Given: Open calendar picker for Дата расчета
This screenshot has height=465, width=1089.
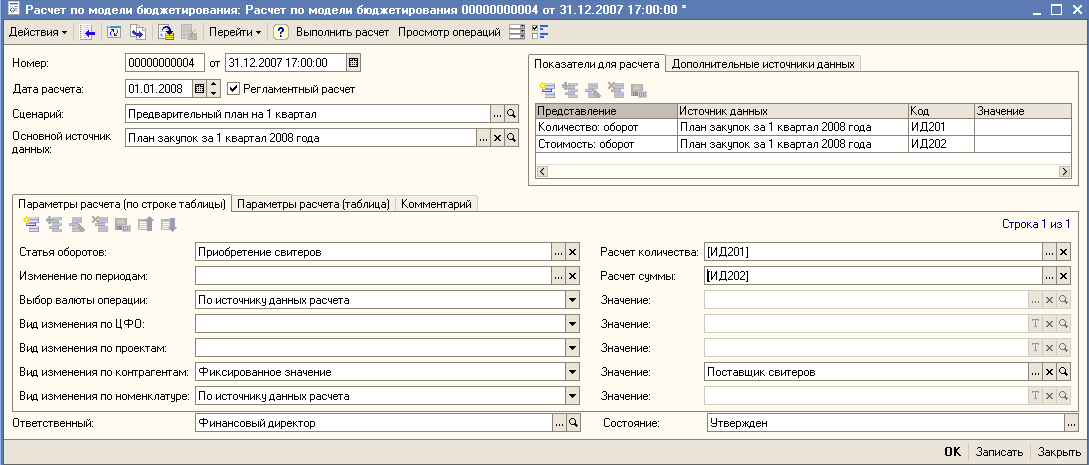Looking at the screenshot, I should click(x=199, y=88).
